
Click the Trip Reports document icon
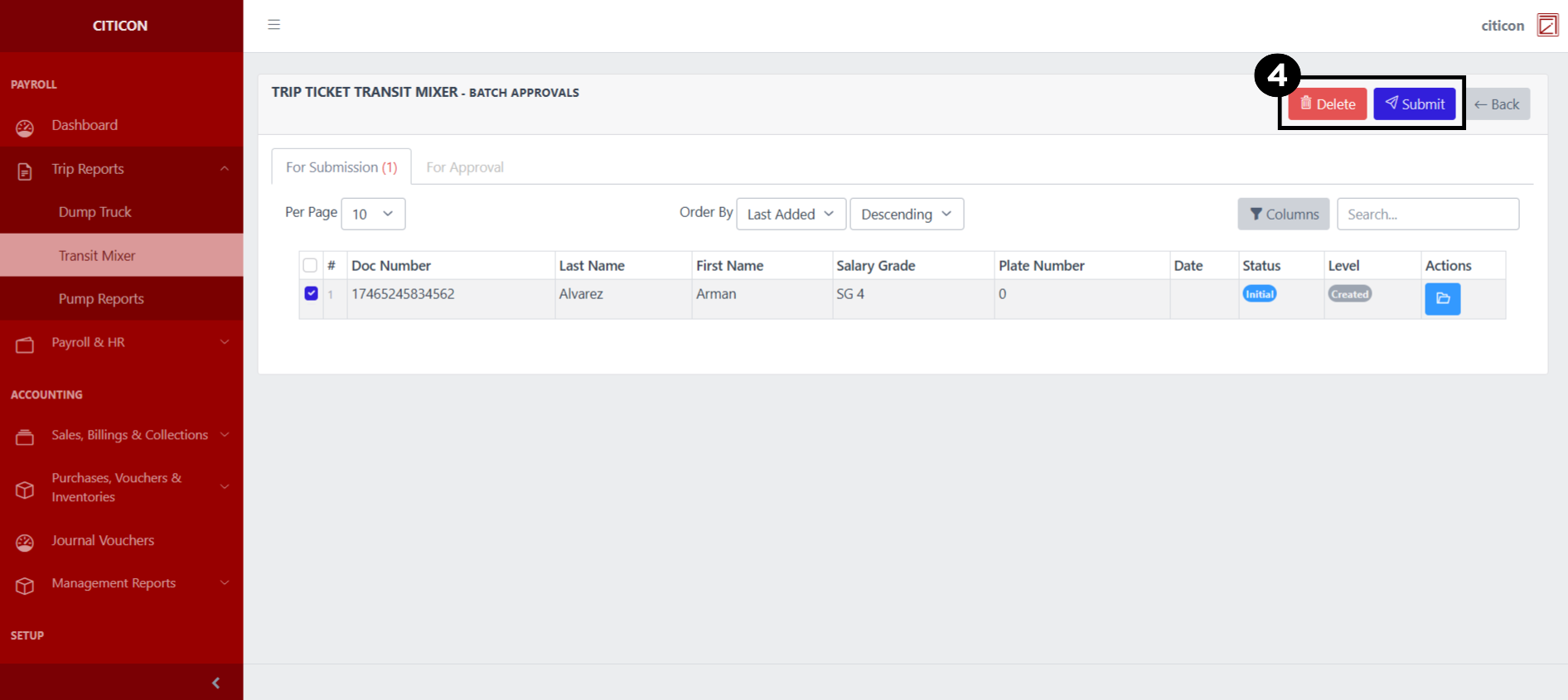point(25,171)
